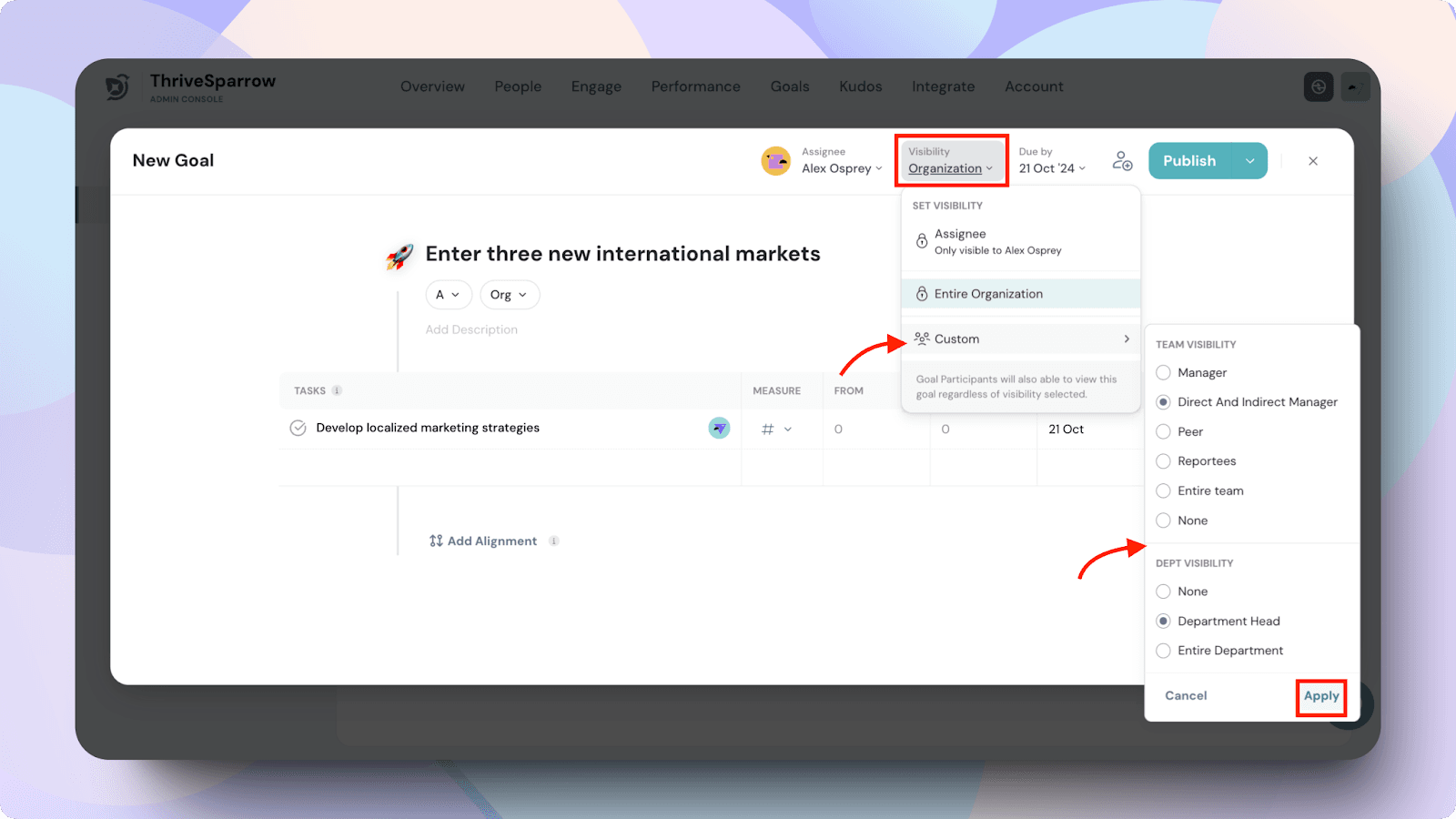1456x819 pixels.
Task: Click the rocket emoji goal icon
Action: (x=399, y=256)
